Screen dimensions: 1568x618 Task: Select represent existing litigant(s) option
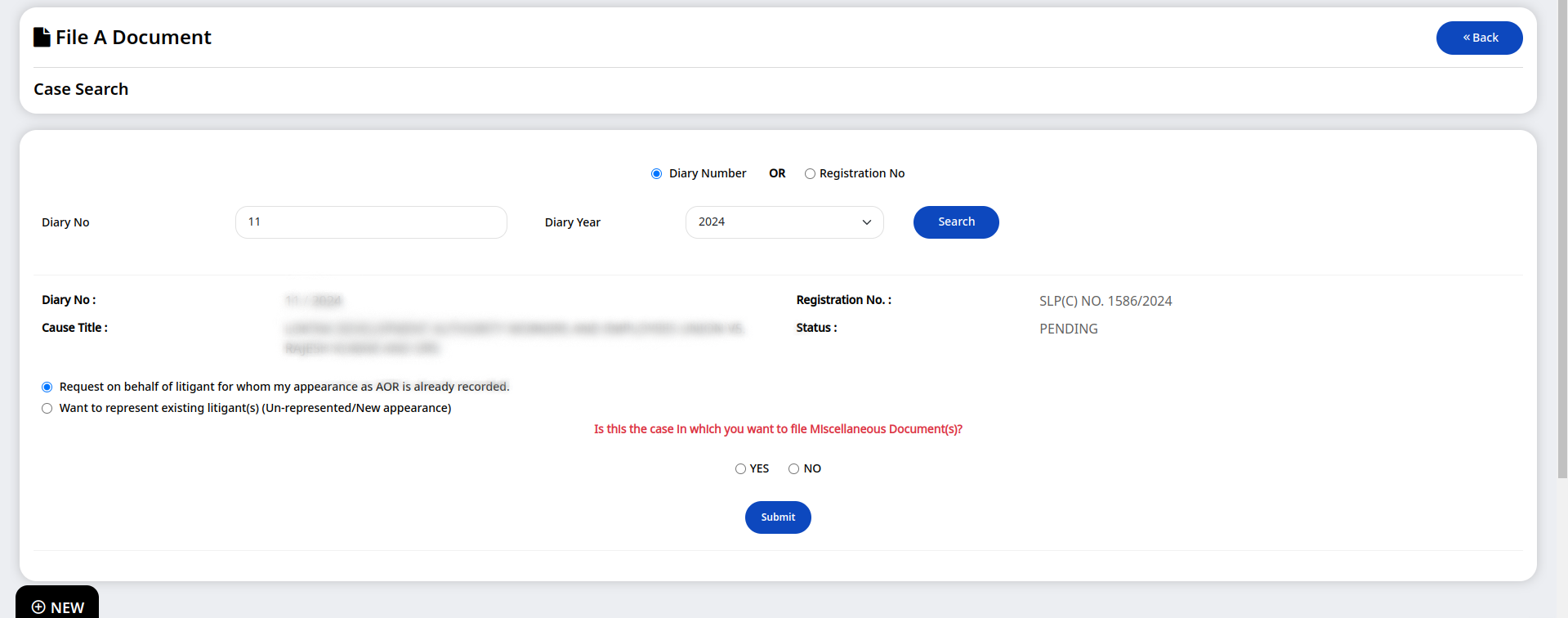tap(47, 408)
